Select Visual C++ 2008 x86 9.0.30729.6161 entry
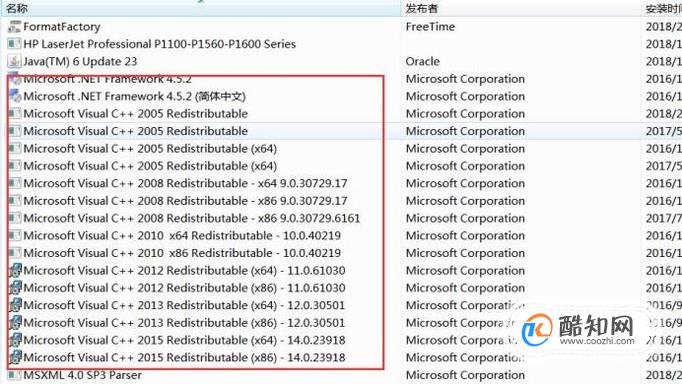 pyautogui.click(x=192, y=218)
